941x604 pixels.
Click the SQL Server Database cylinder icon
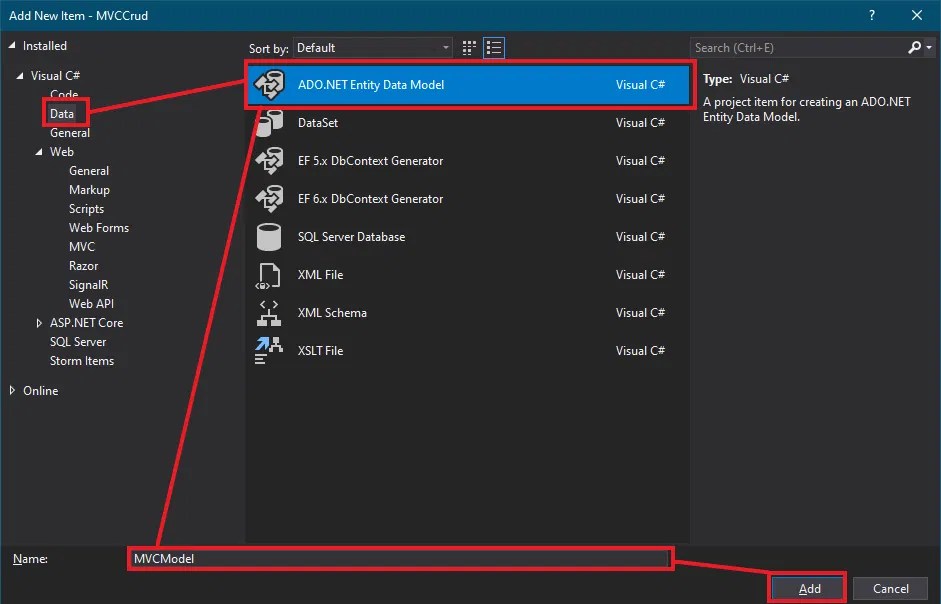coord(269,237)
